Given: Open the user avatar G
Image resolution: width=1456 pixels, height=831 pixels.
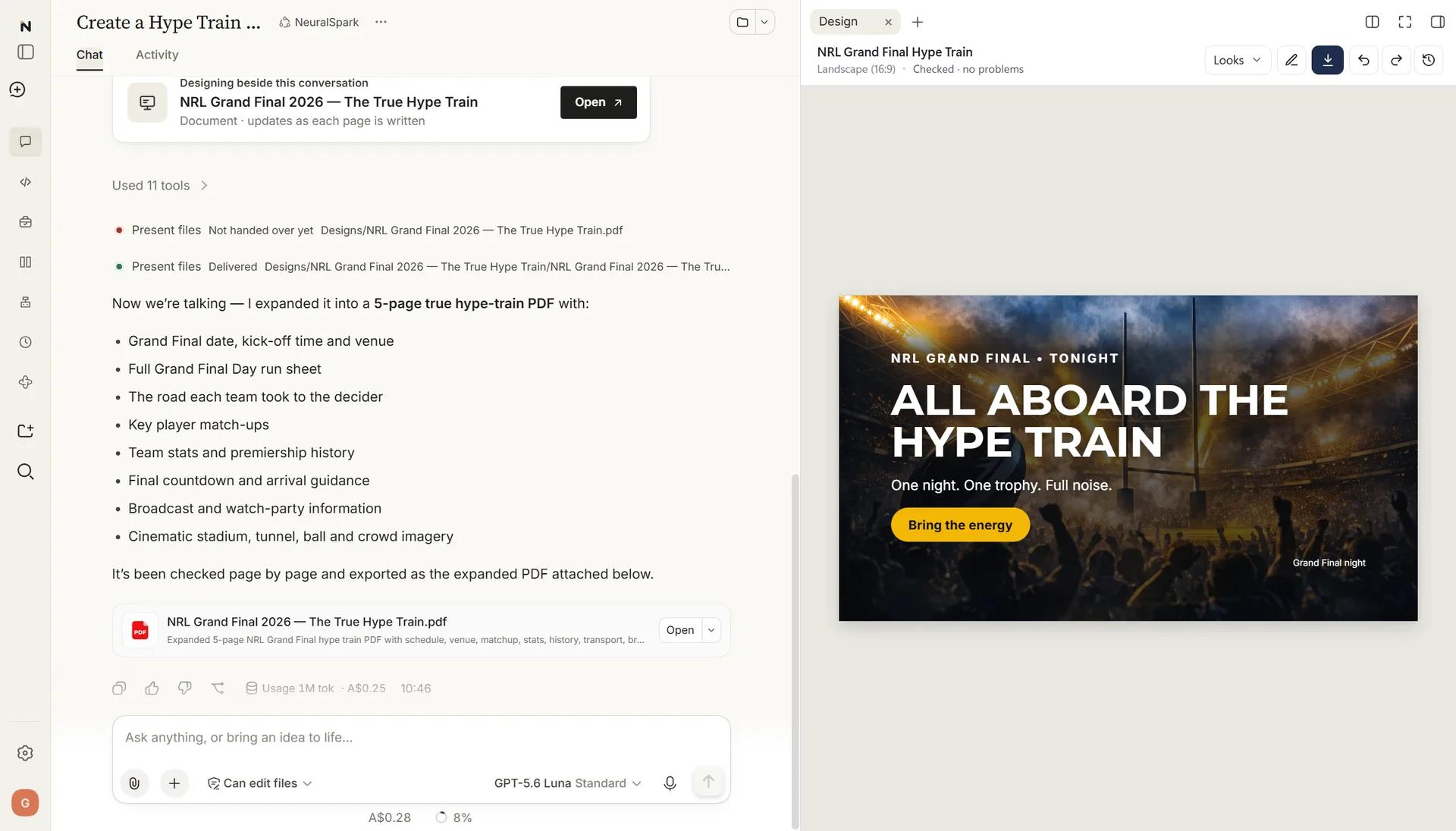Looking at the screenshot, I should [x=25, y=803].
